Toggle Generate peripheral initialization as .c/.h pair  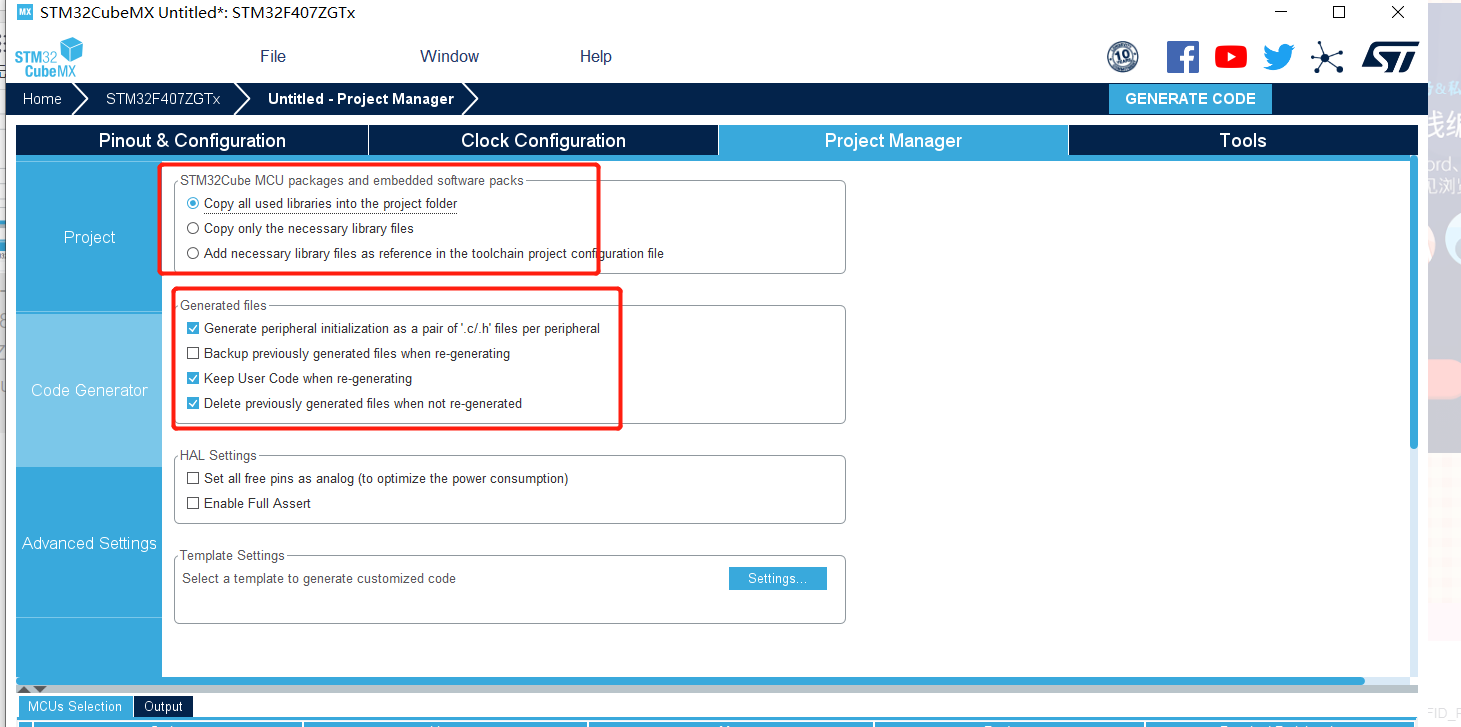193,328
